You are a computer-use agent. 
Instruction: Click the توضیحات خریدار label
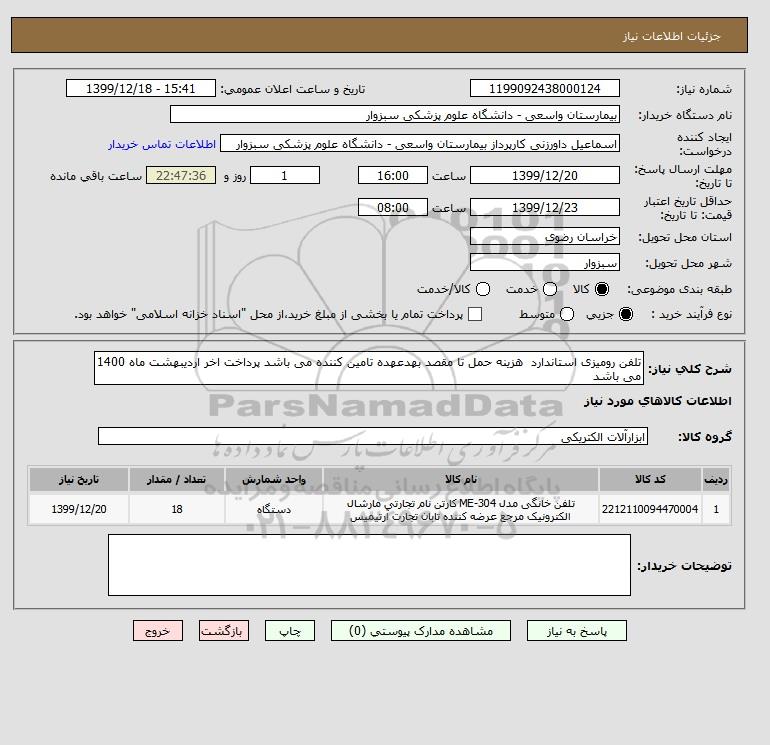click(684, 566)
